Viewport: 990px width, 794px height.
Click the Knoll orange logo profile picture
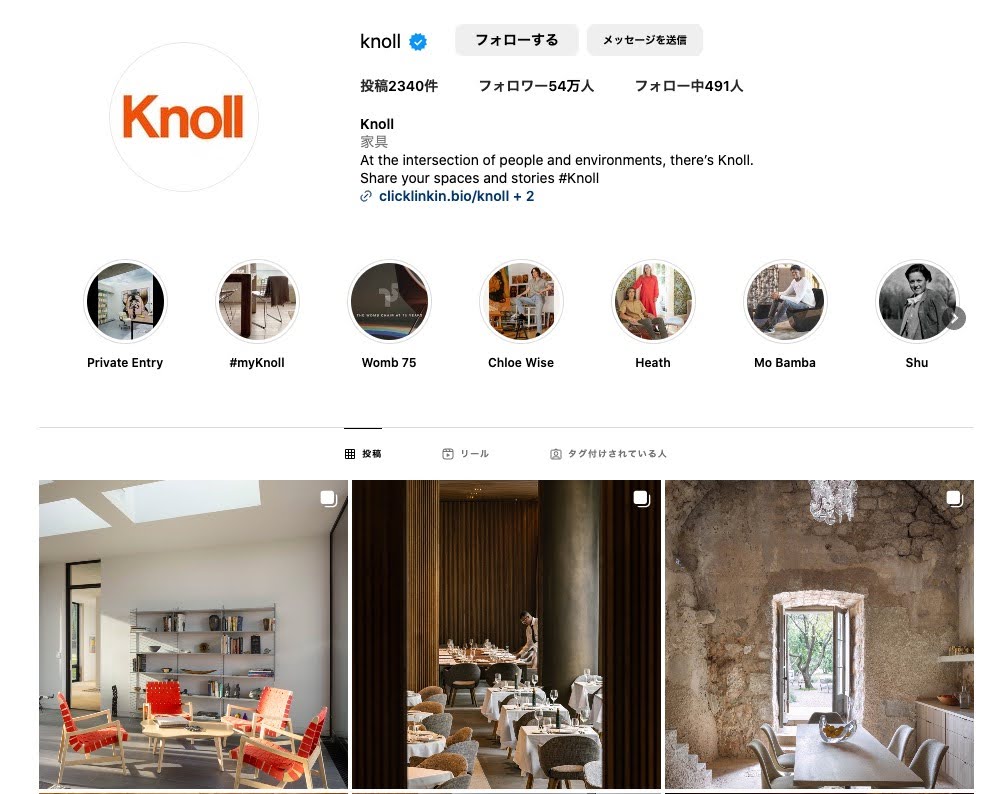184,117
